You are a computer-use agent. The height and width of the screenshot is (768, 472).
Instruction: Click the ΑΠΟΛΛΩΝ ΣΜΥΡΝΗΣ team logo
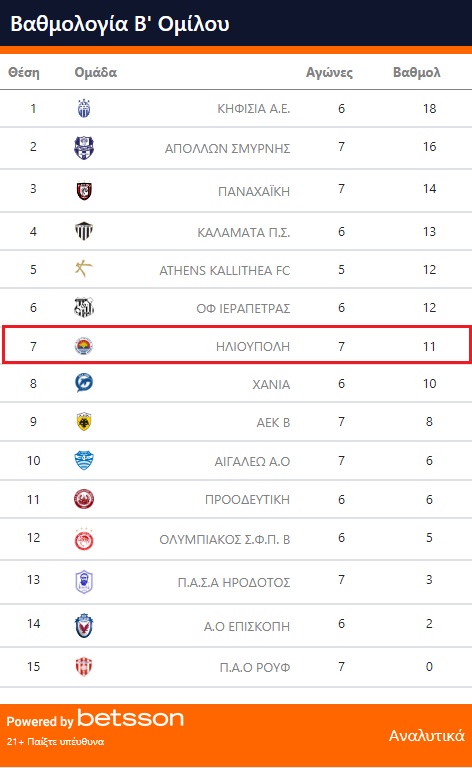pos(84,147)
